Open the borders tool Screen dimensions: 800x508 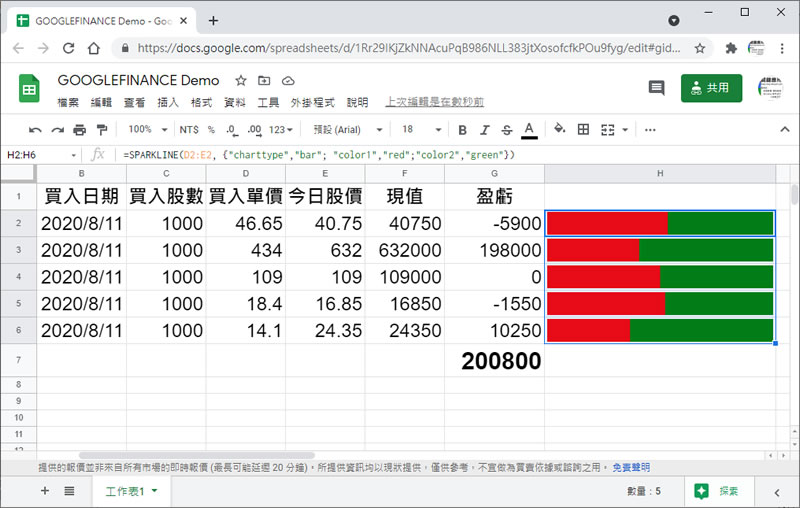point(583,130)
